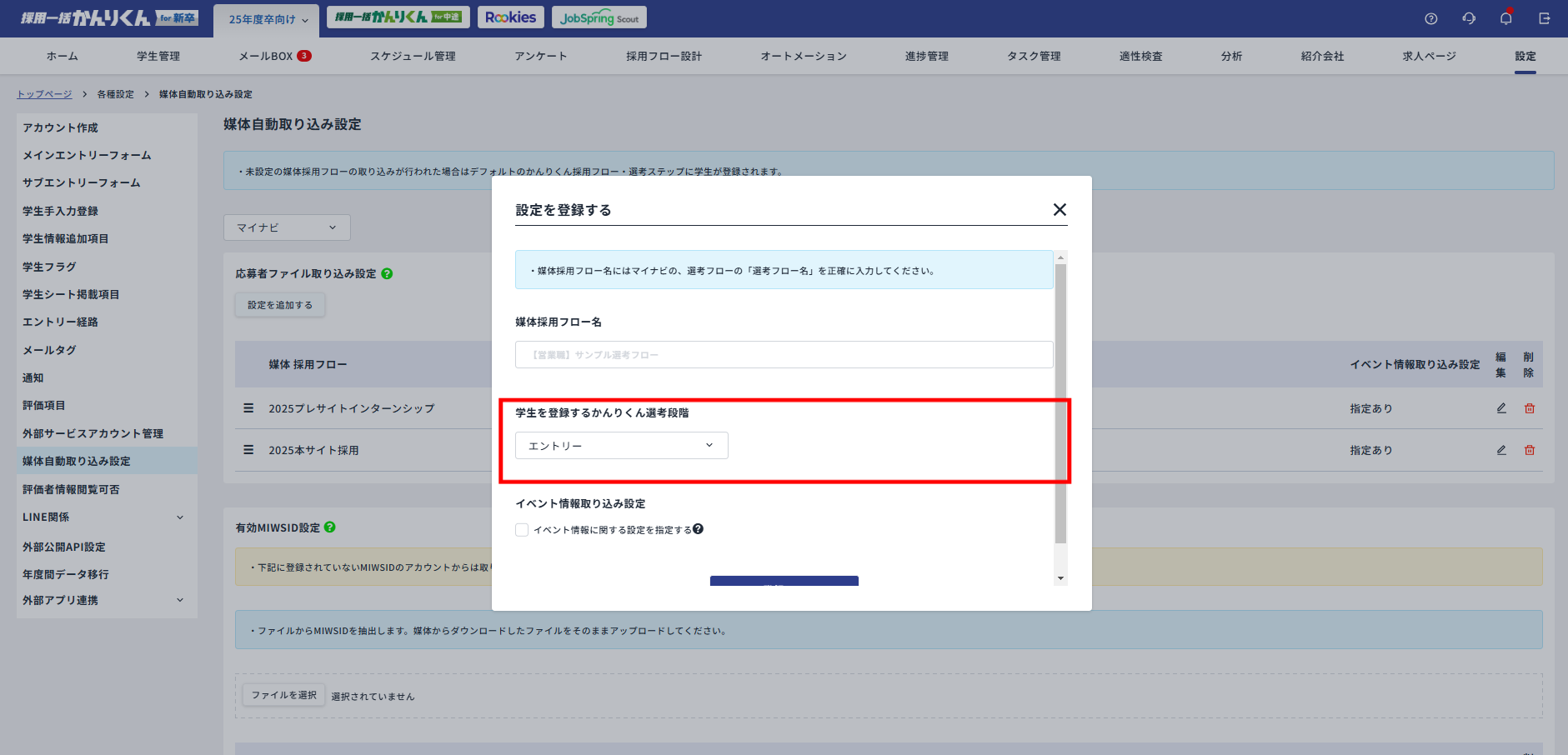This screenshot has width=1568, height=755.
Task: Open the 進捗管理 navigation tab
Action: point(926,56)
